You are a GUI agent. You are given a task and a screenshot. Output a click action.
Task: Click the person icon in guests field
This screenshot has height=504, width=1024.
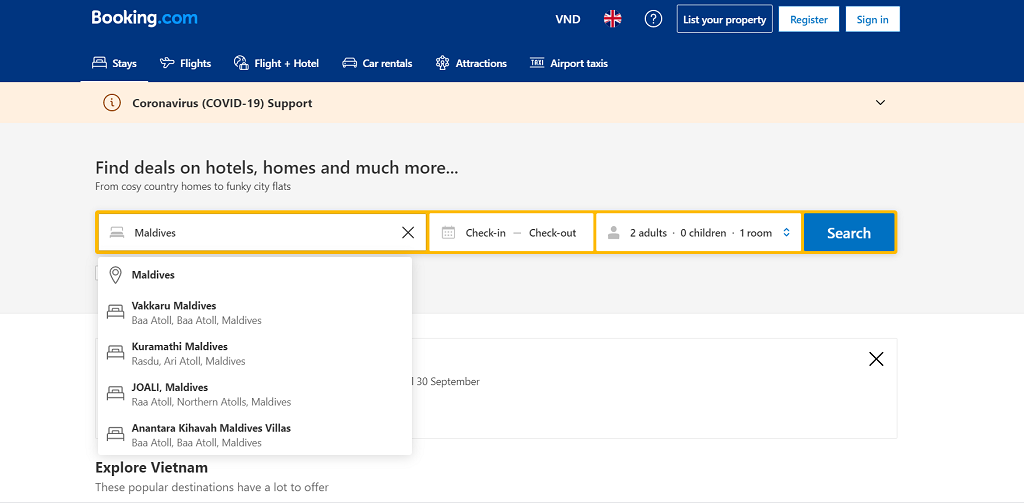613,232
